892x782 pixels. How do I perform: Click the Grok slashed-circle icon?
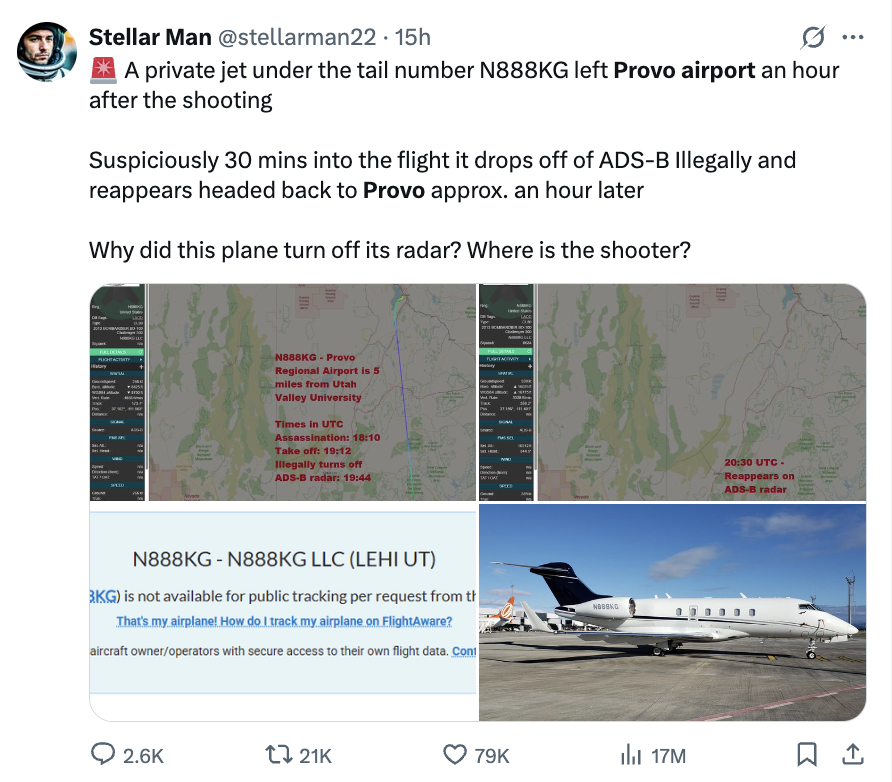tap(814, 38)
